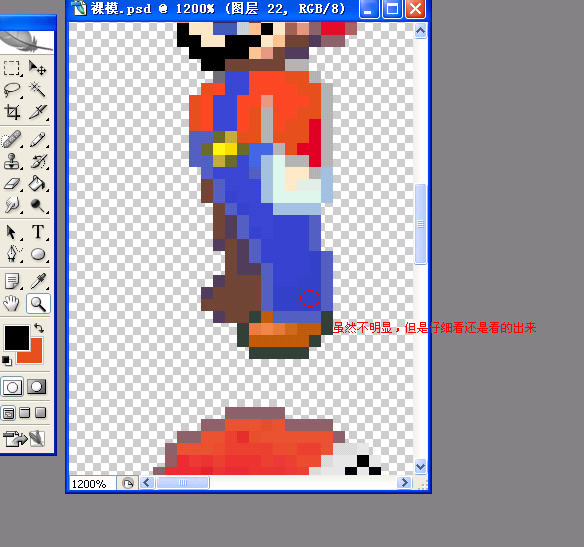Image resolution: width=584 pixels, height=547 pixels.
Task: Select the Notes tool
Action: pyautogui.click(x=12, y=282)
